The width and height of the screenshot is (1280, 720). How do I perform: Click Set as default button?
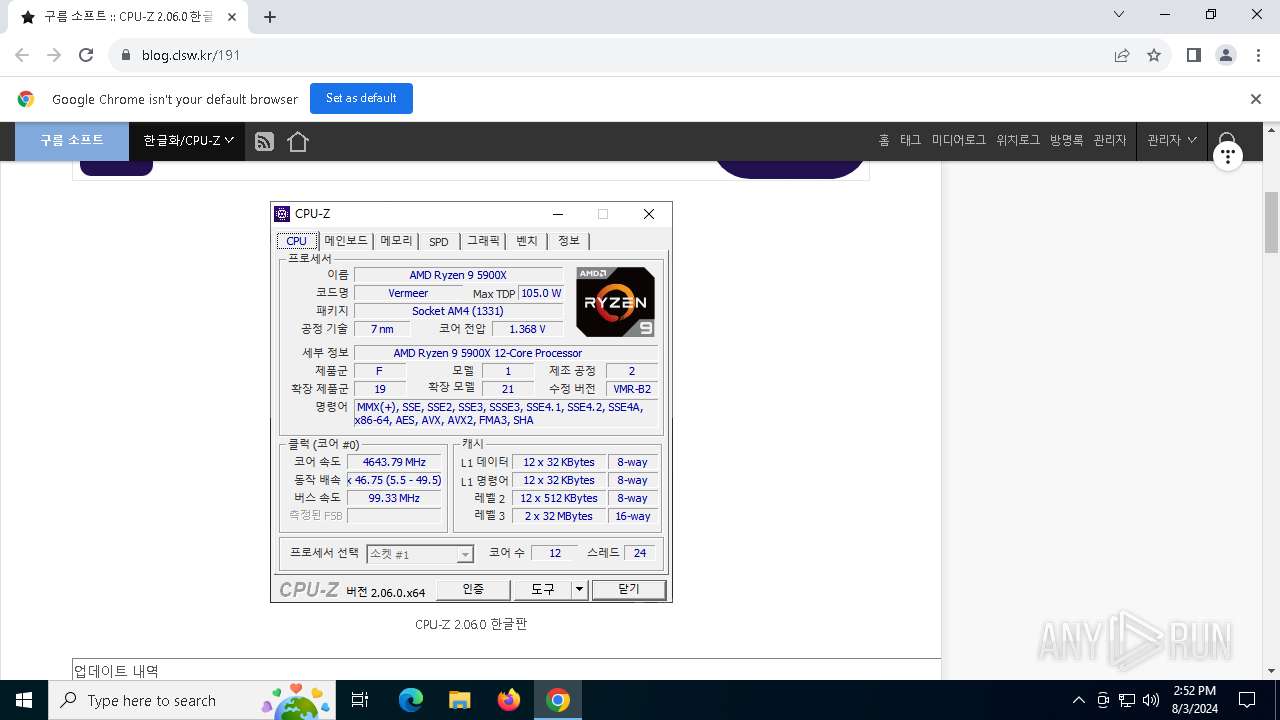tap(361, 98)
